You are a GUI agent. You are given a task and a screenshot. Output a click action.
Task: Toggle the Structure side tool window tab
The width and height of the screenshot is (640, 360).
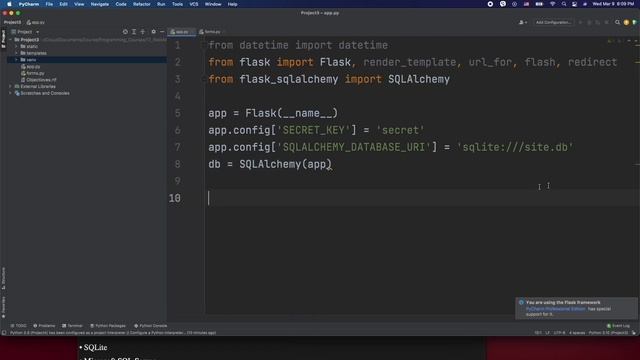coord(4,278)
